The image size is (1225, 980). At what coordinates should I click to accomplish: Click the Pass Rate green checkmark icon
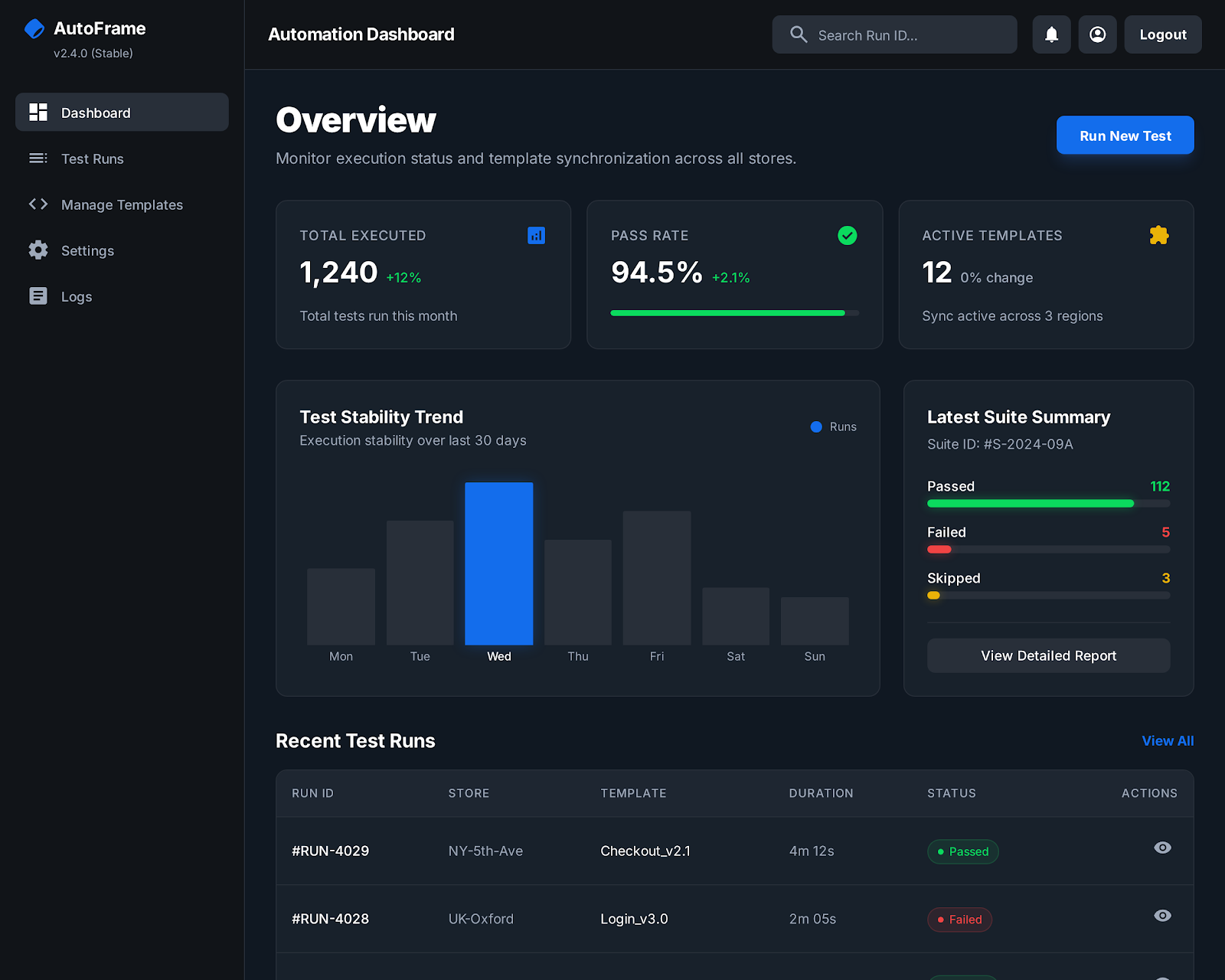click(x=847, y=236)
